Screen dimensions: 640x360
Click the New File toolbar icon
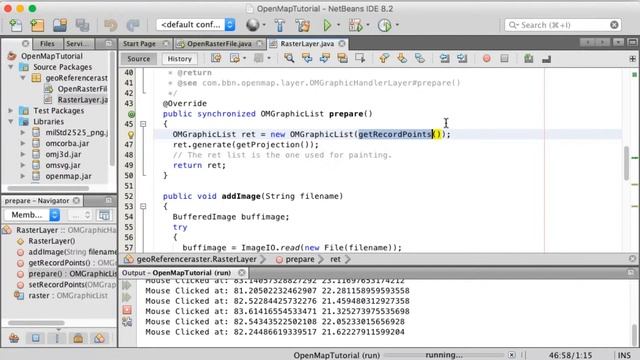tap(16, 25)
